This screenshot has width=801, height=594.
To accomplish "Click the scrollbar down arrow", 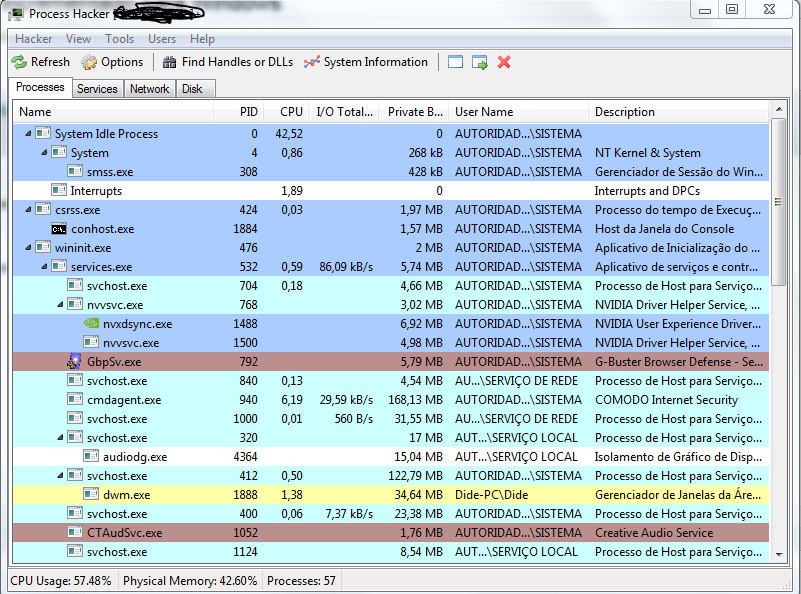I will click(x=779, y=554).
